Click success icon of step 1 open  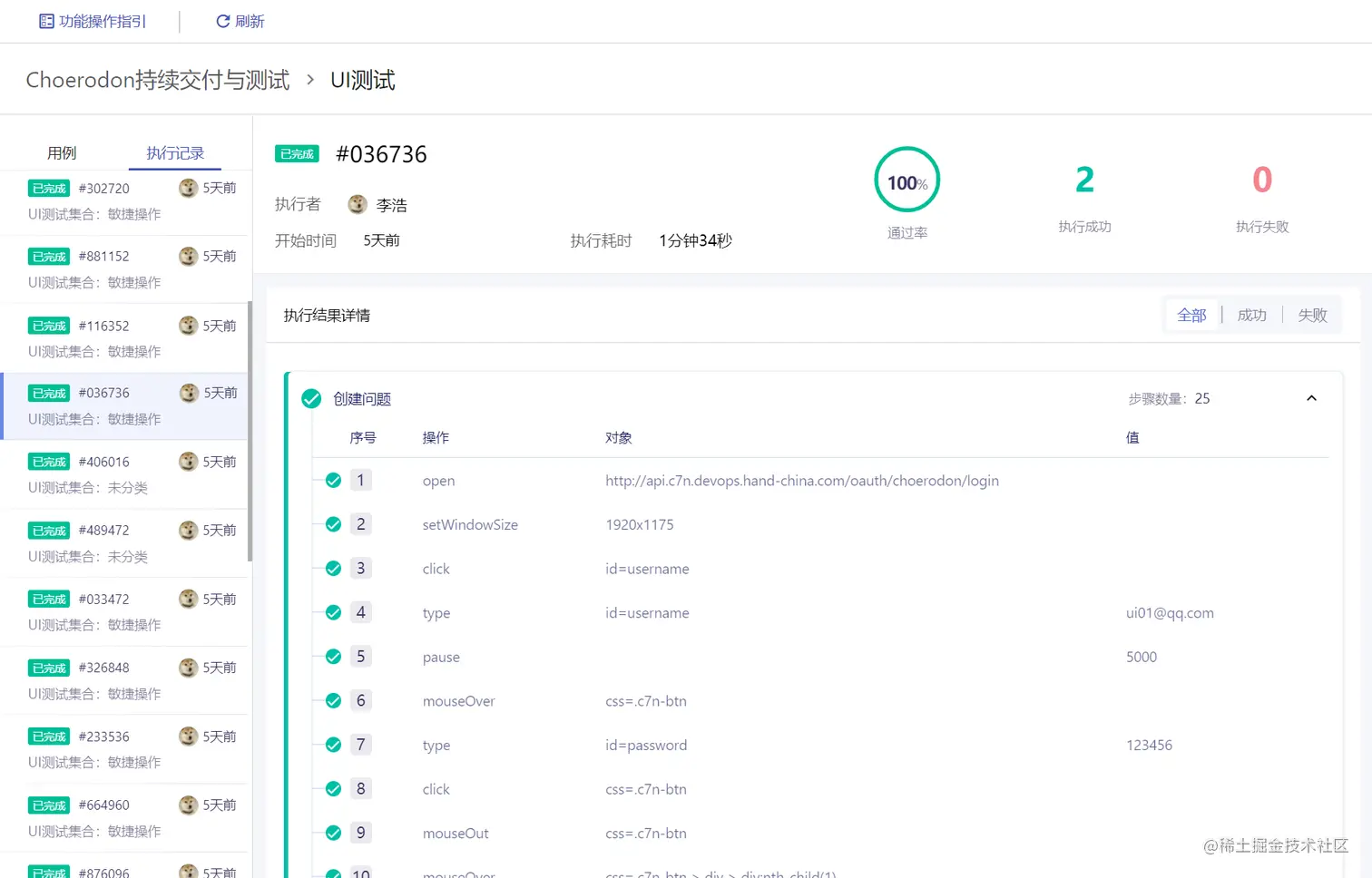(x=333, y=481)
